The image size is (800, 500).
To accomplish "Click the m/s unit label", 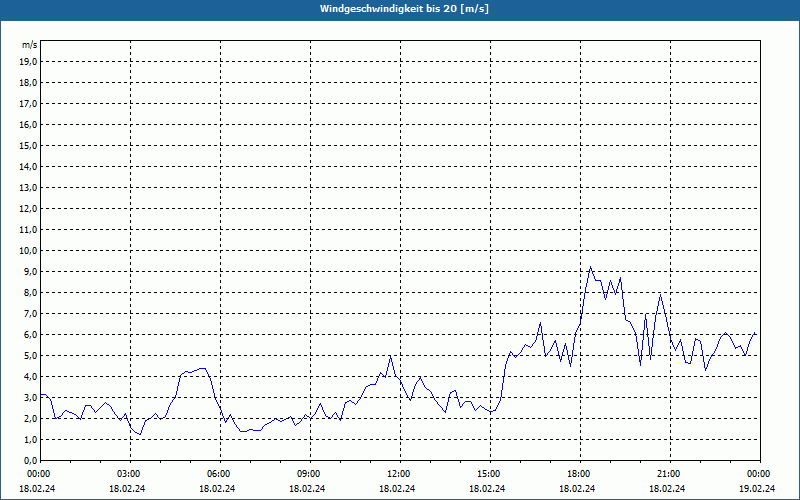I will pyautogui.click(x=29, y=45).
